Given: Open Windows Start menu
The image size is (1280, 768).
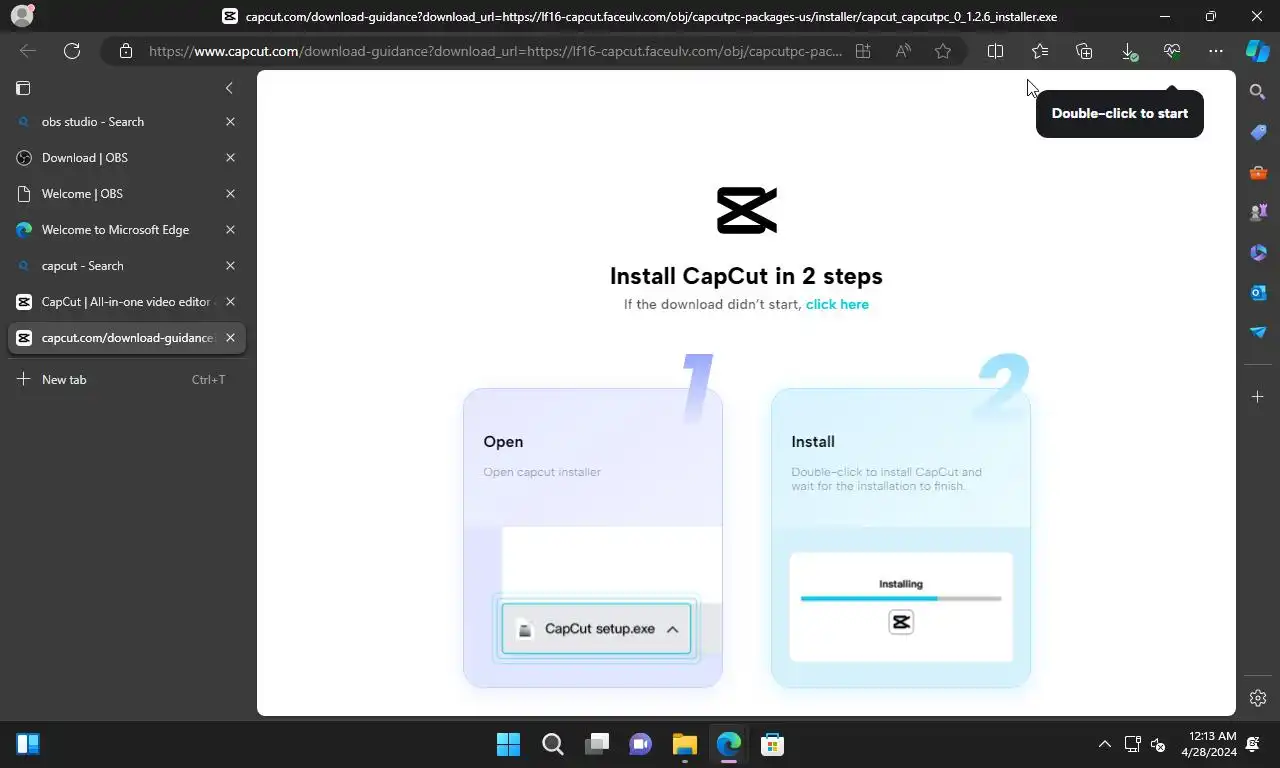Looking at the screenshot, I should click(508, 744).
